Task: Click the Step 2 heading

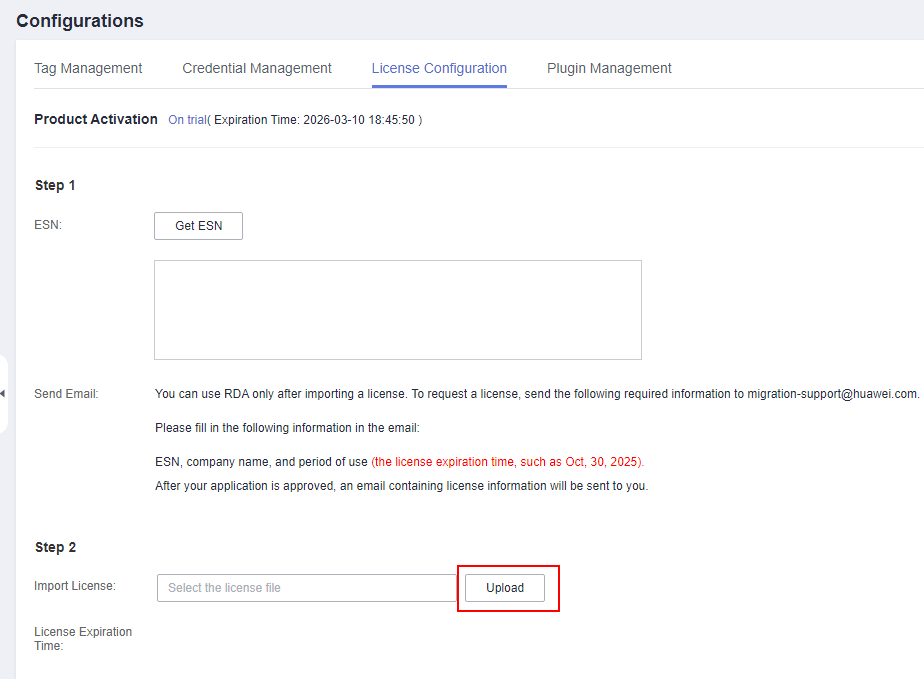Action: point(55,547)
